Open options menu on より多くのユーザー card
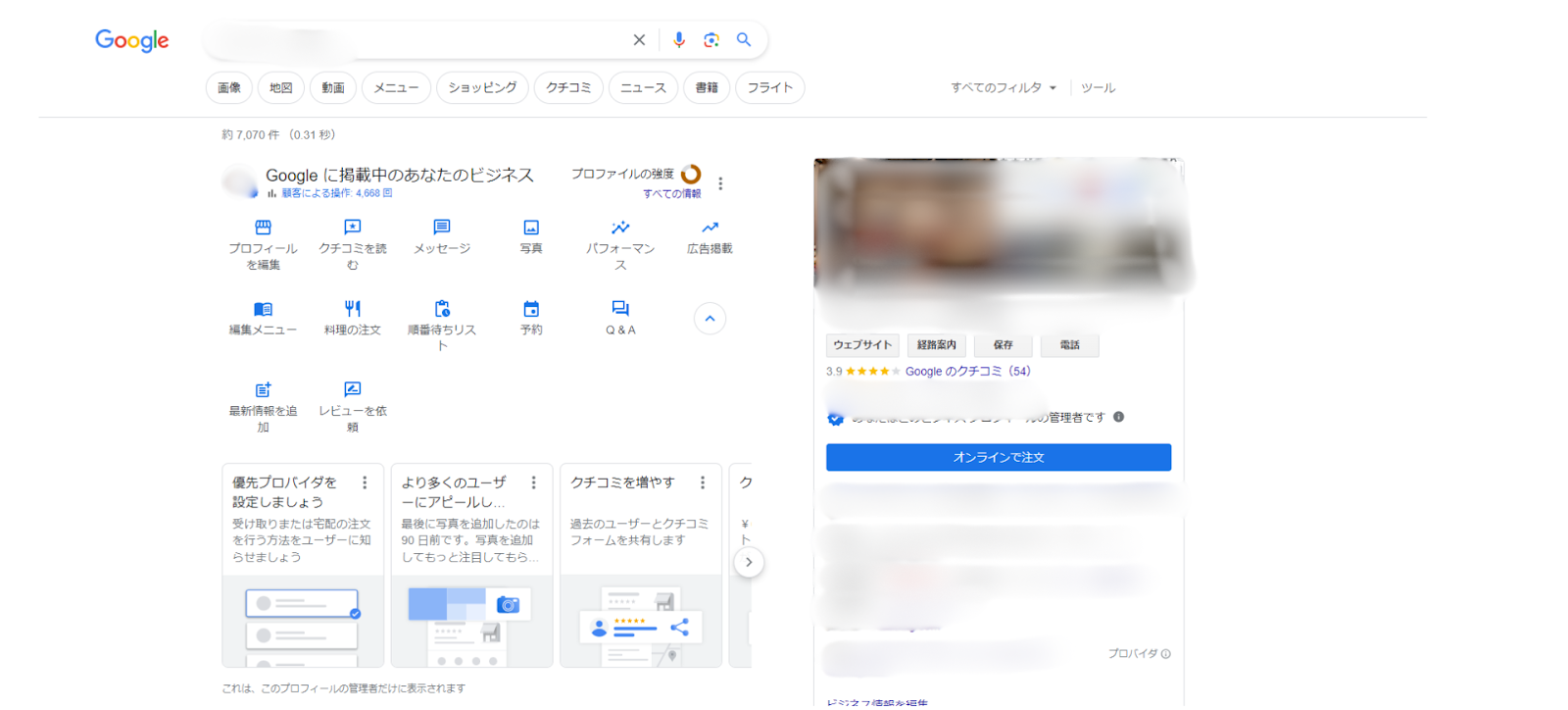 point(533,482)
